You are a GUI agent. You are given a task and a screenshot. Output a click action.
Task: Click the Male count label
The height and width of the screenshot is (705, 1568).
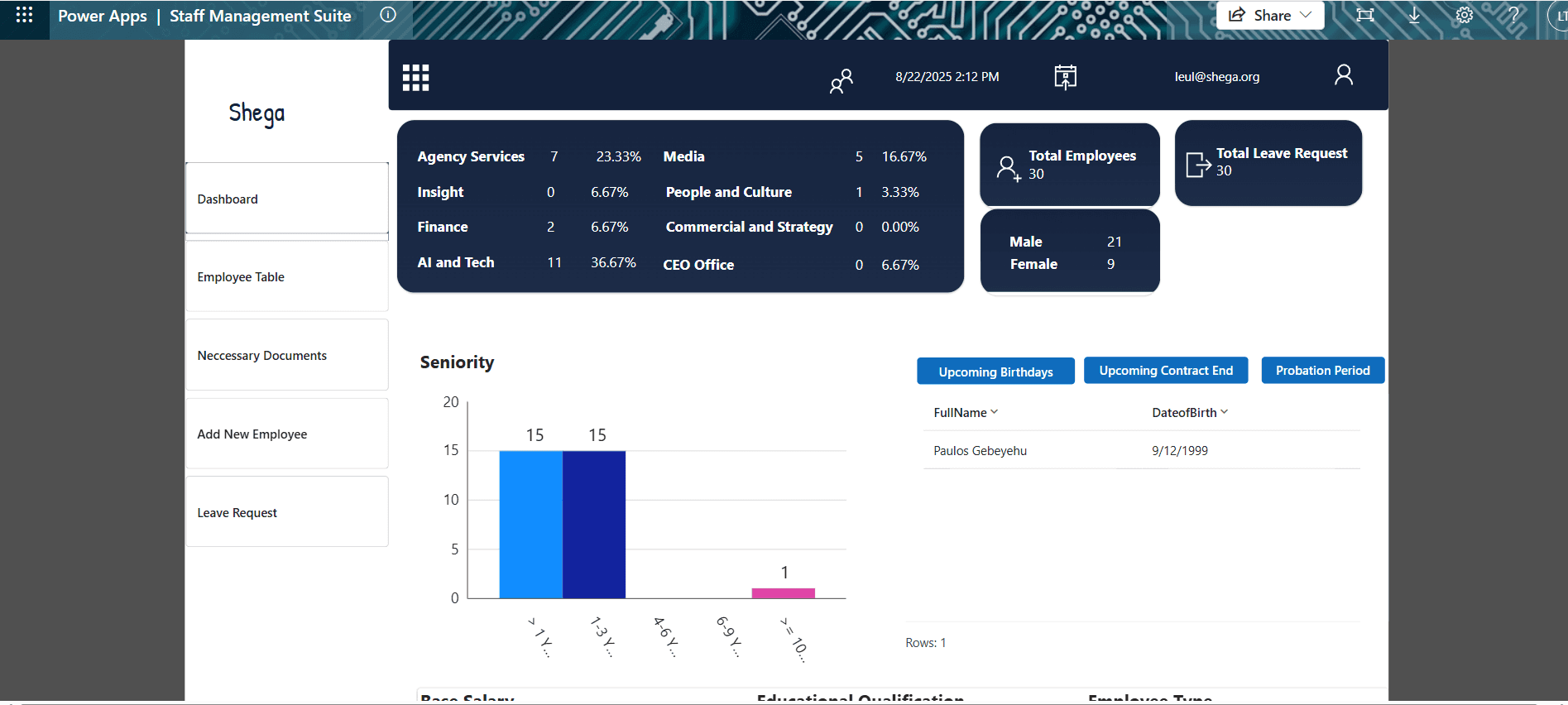(1026, 242)
